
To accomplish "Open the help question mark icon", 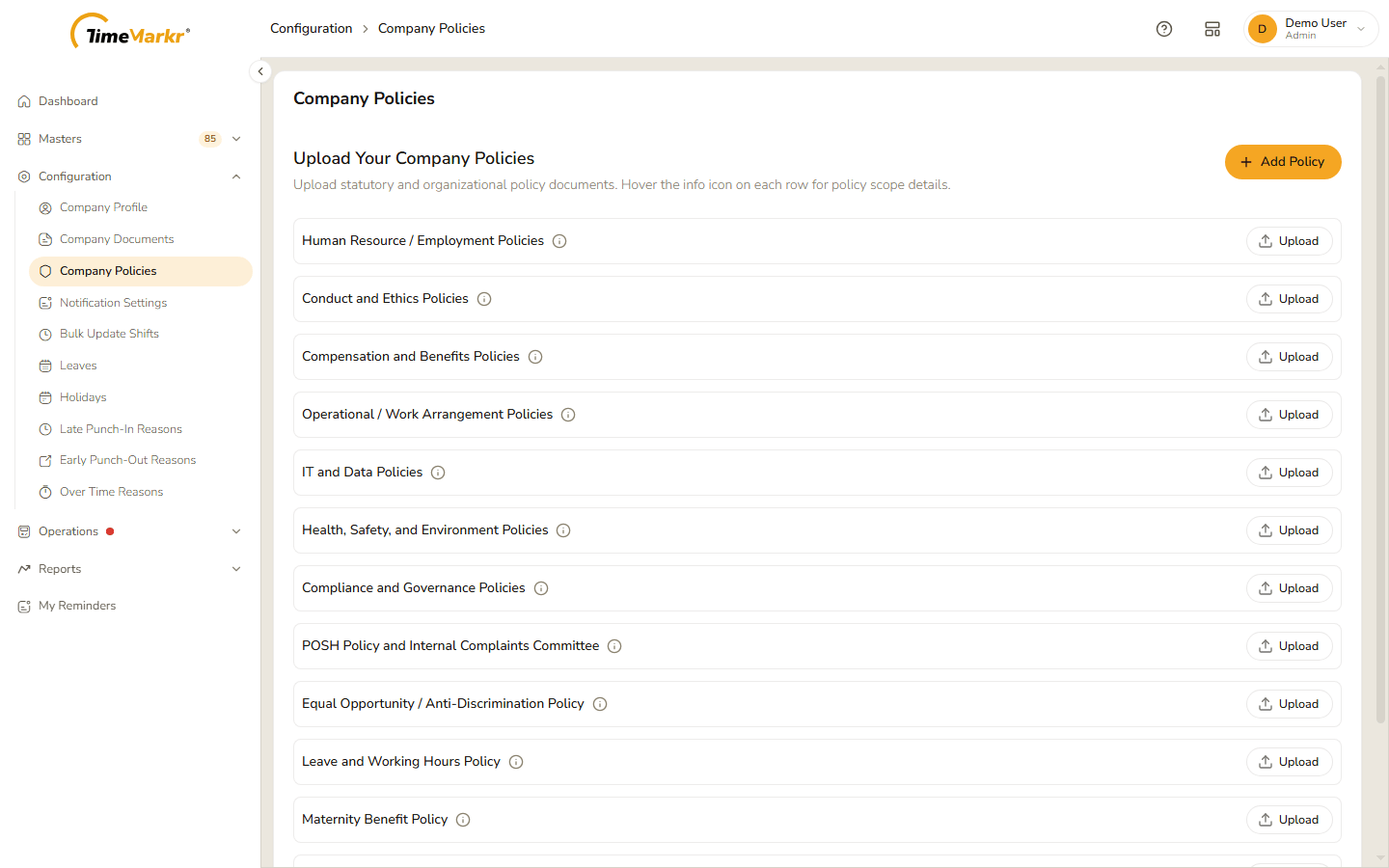I will 1164,29.
